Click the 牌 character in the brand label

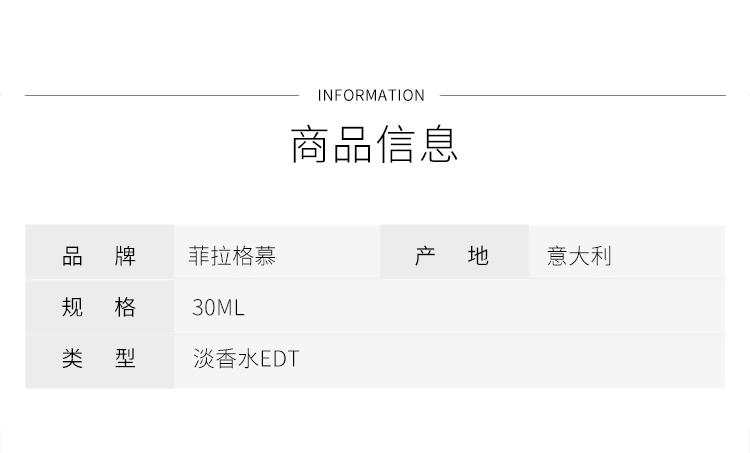click(x=125, y=255)
